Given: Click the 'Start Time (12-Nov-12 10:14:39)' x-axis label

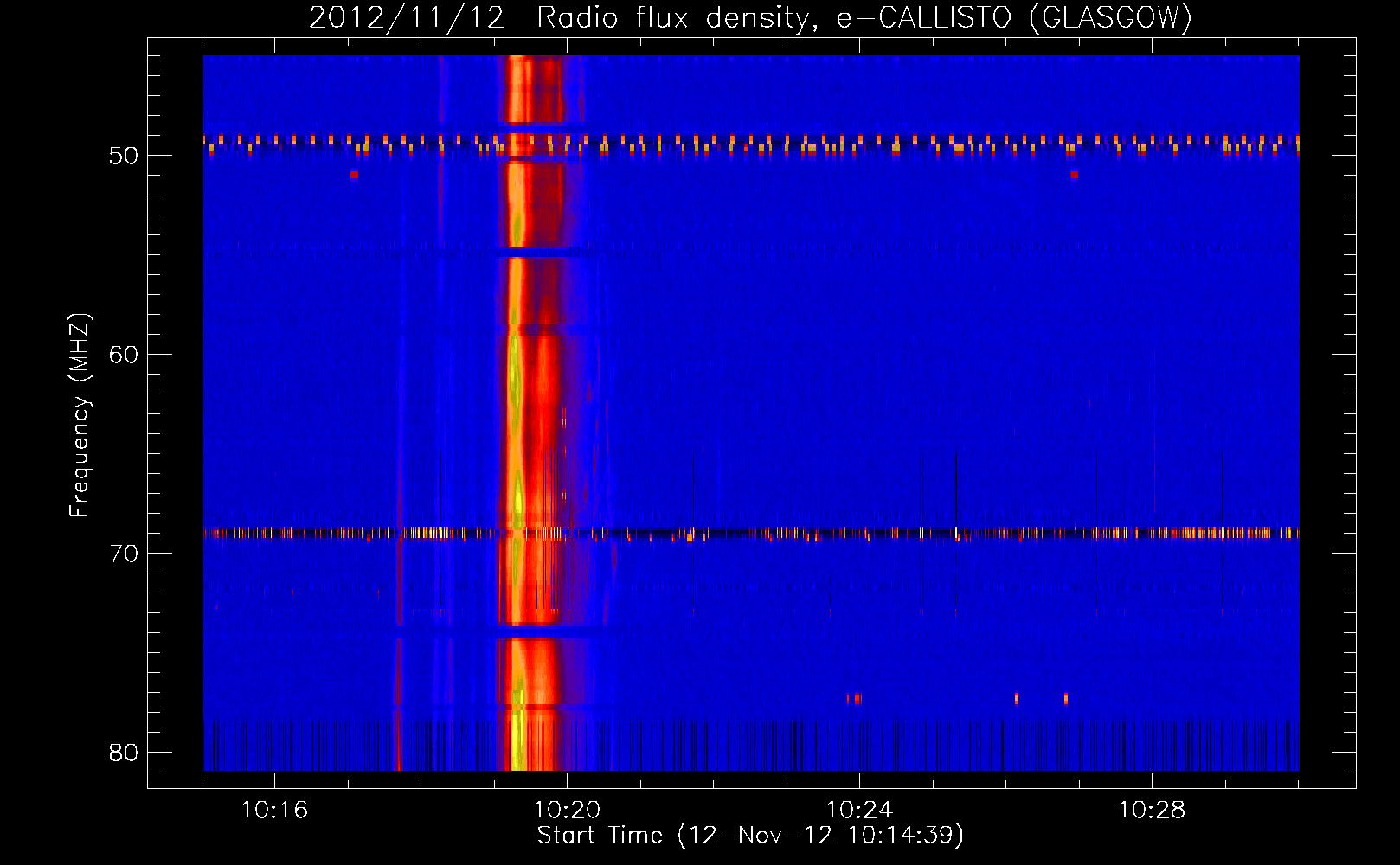Looking at the screenshot, I should pyautogui.click(x=750, y=836).
